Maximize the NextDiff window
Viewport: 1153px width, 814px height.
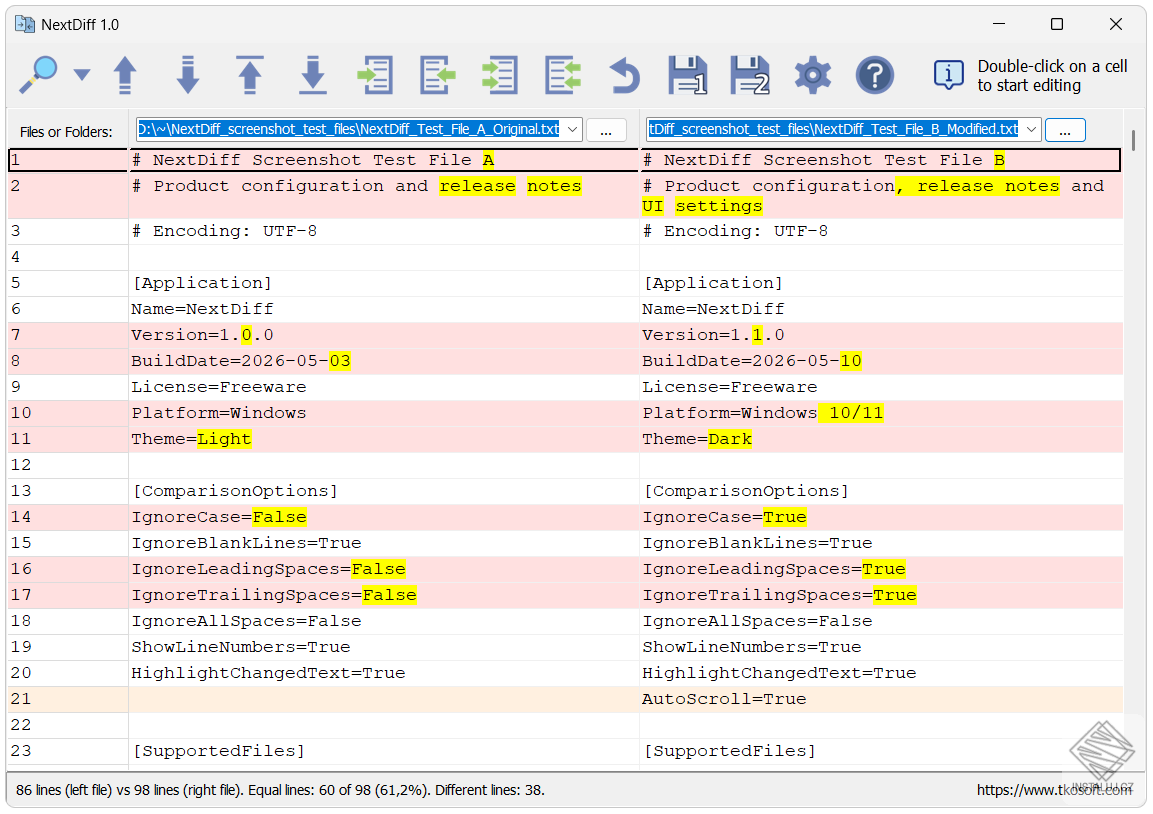pyautogui.click(x=1057, y=24)
